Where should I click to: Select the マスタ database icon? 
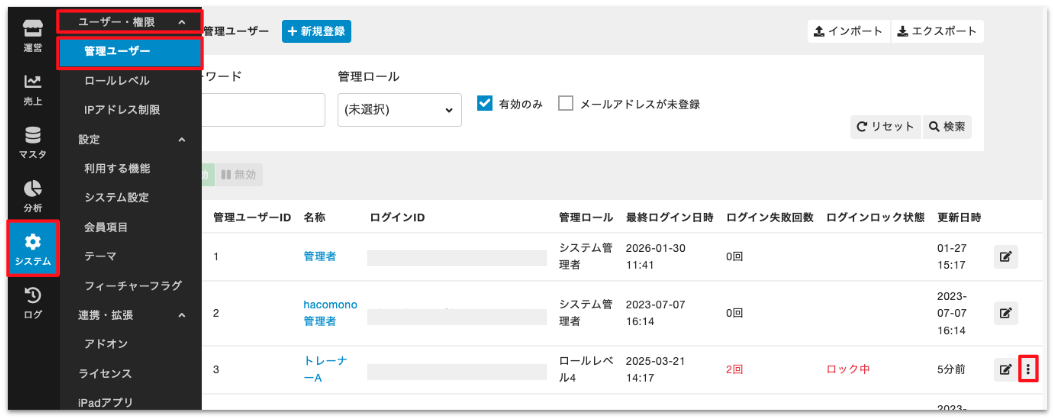pos(33,143)
